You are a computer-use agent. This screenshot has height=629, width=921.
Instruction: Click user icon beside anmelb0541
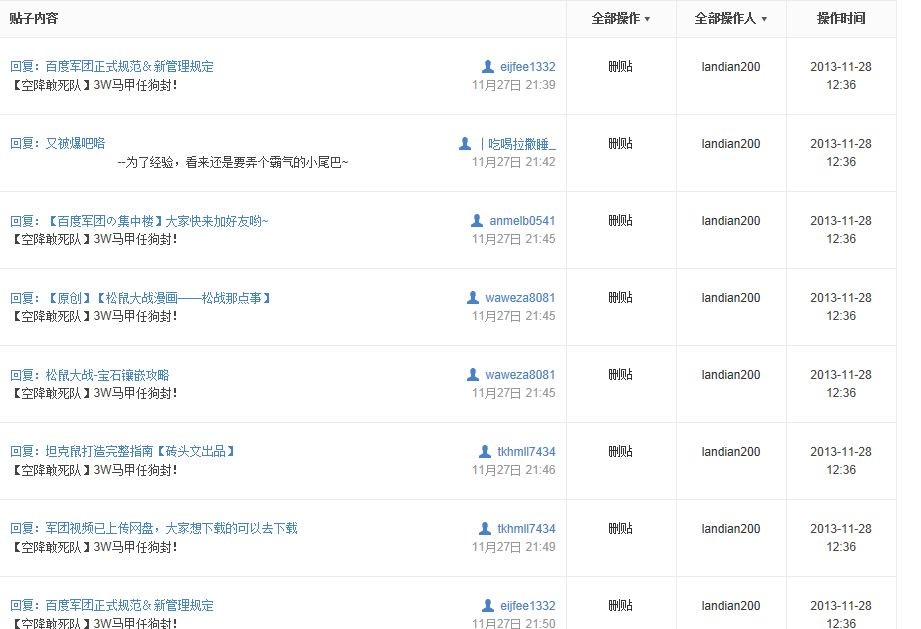477,220
